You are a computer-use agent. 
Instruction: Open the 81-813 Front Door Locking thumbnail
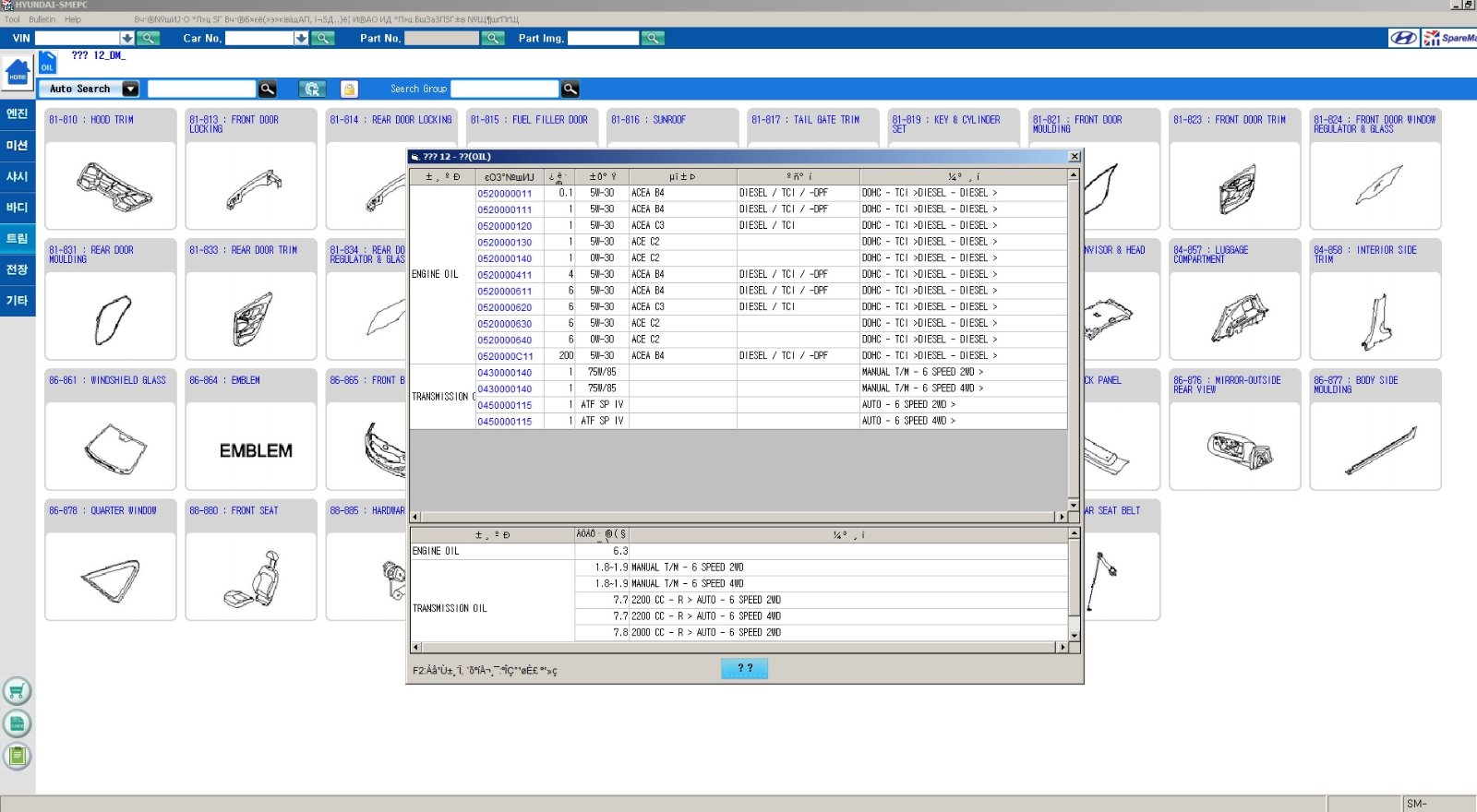point(251,185)
